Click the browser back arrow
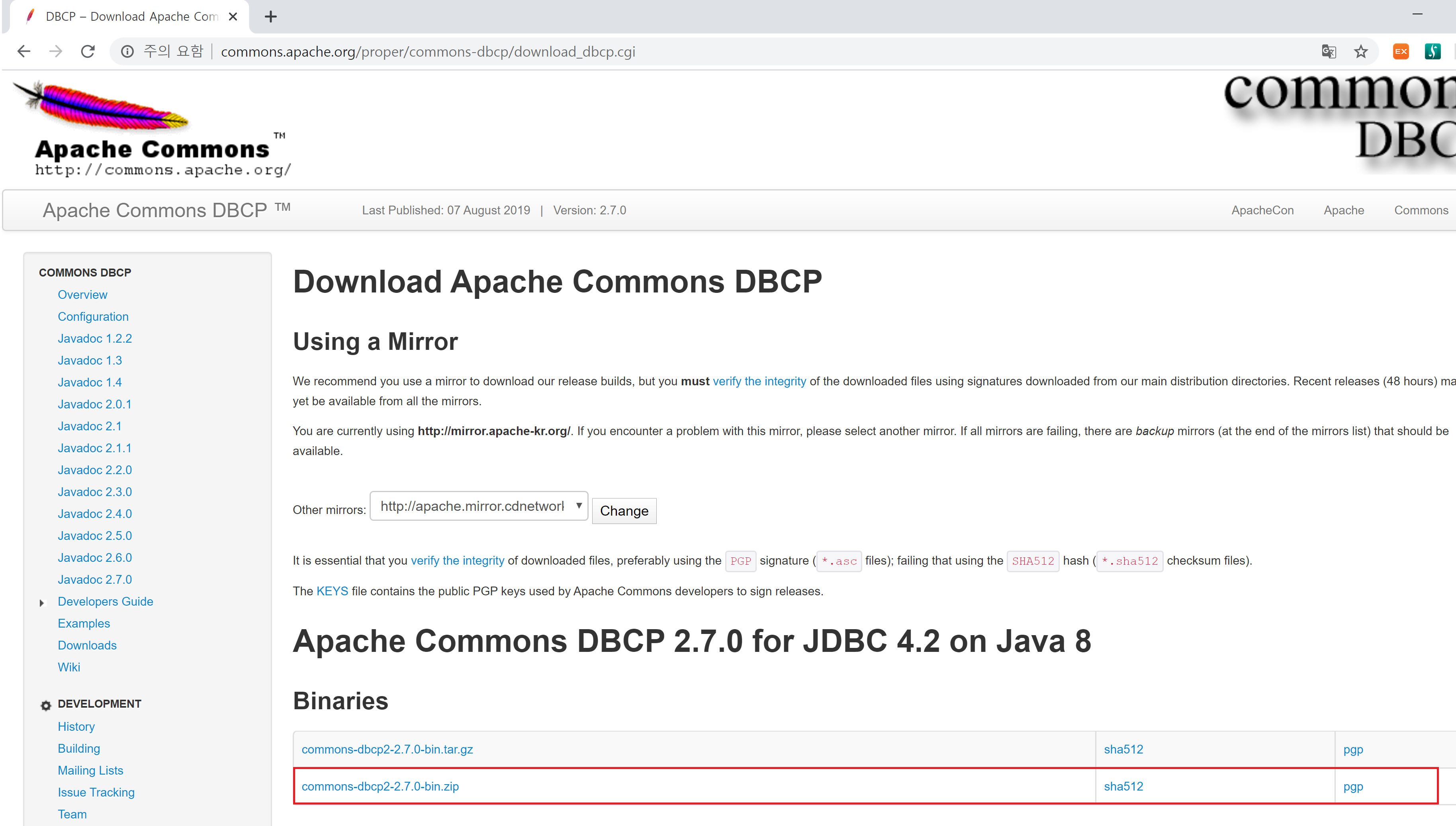1456x826 pixels. tap(24, 52)
